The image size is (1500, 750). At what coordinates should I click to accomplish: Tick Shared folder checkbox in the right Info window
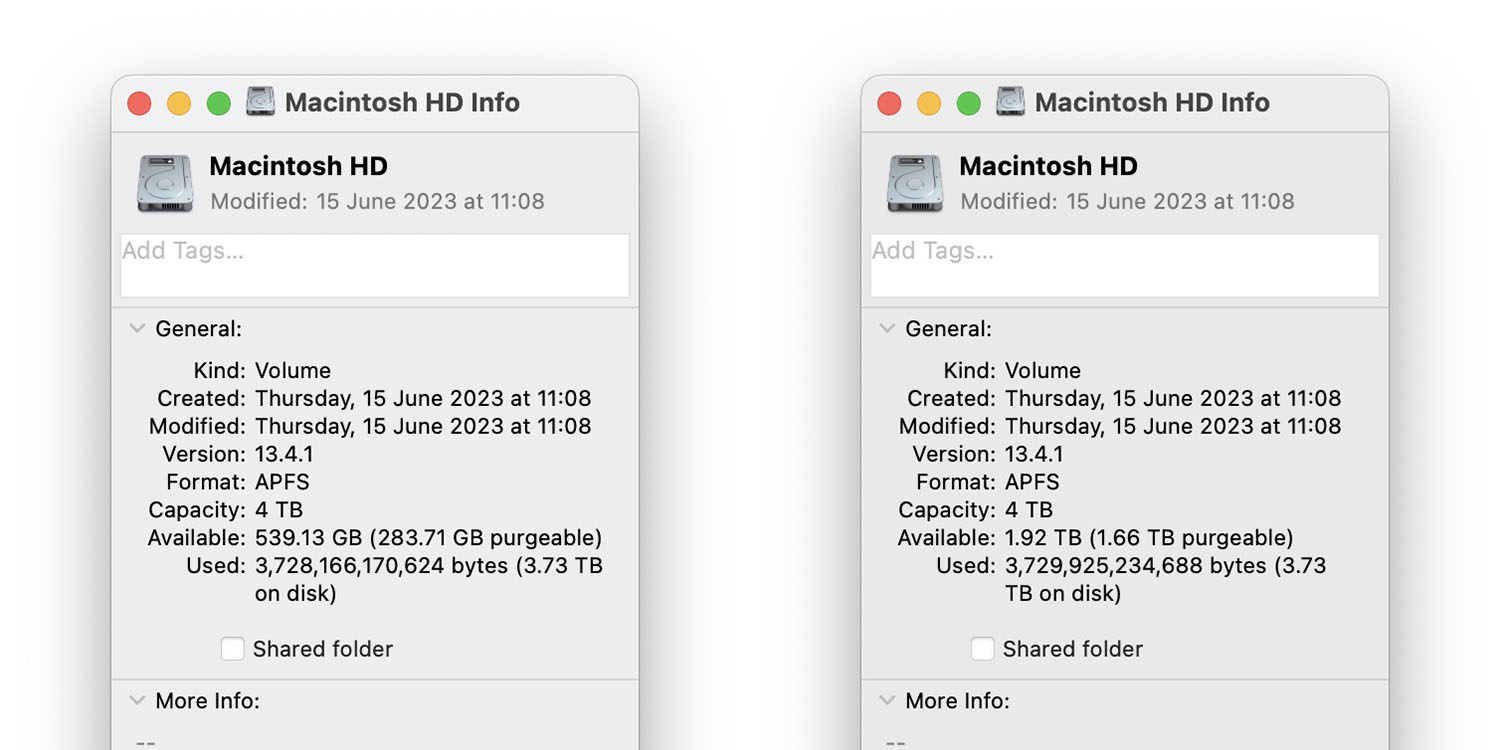983,649
